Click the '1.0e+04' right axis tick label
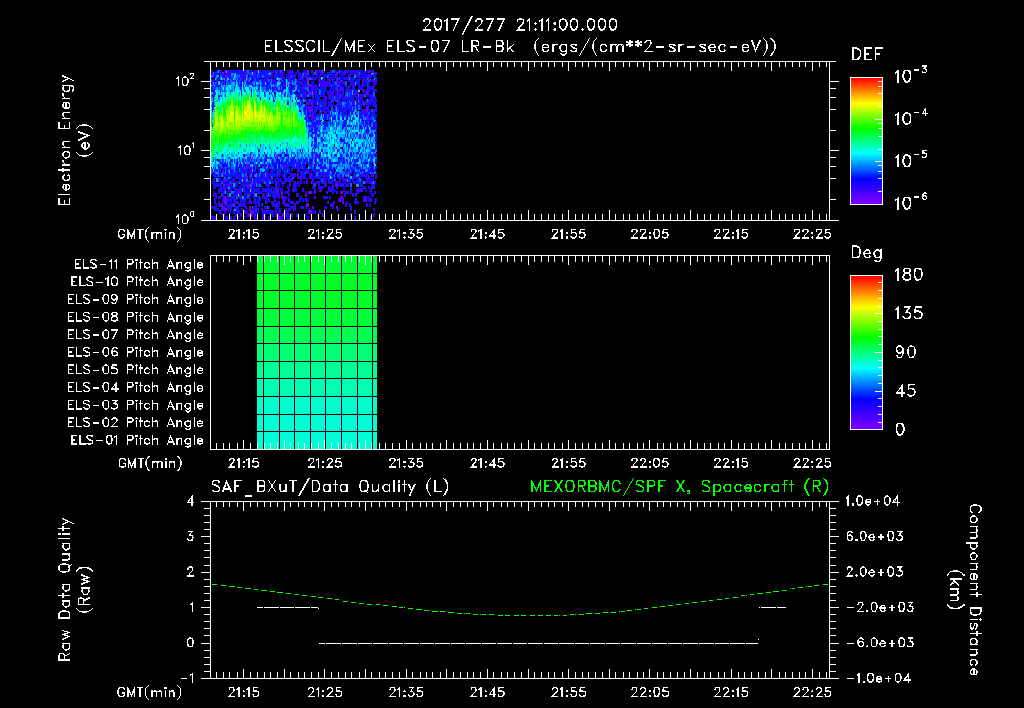1024x708 pixels. pyautogui.click(x=872, y=502)
